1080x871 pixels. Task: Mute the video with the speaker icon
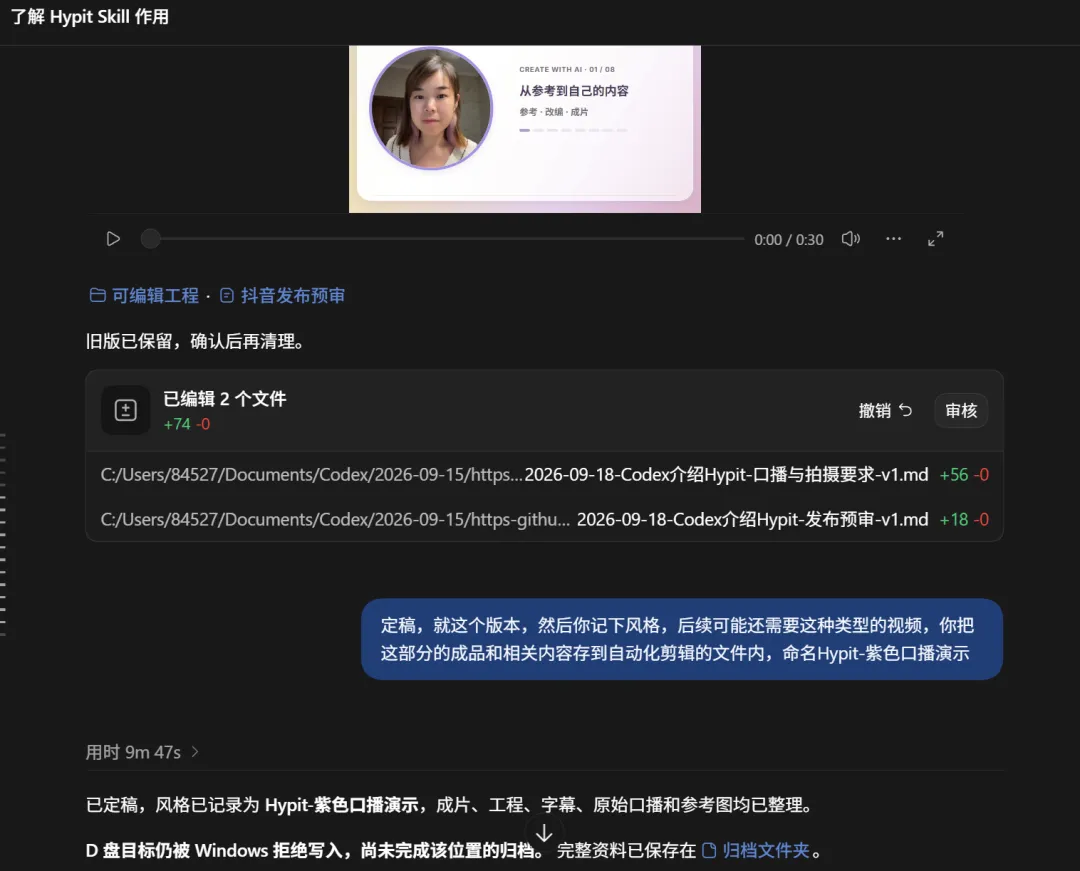(851, 239)
